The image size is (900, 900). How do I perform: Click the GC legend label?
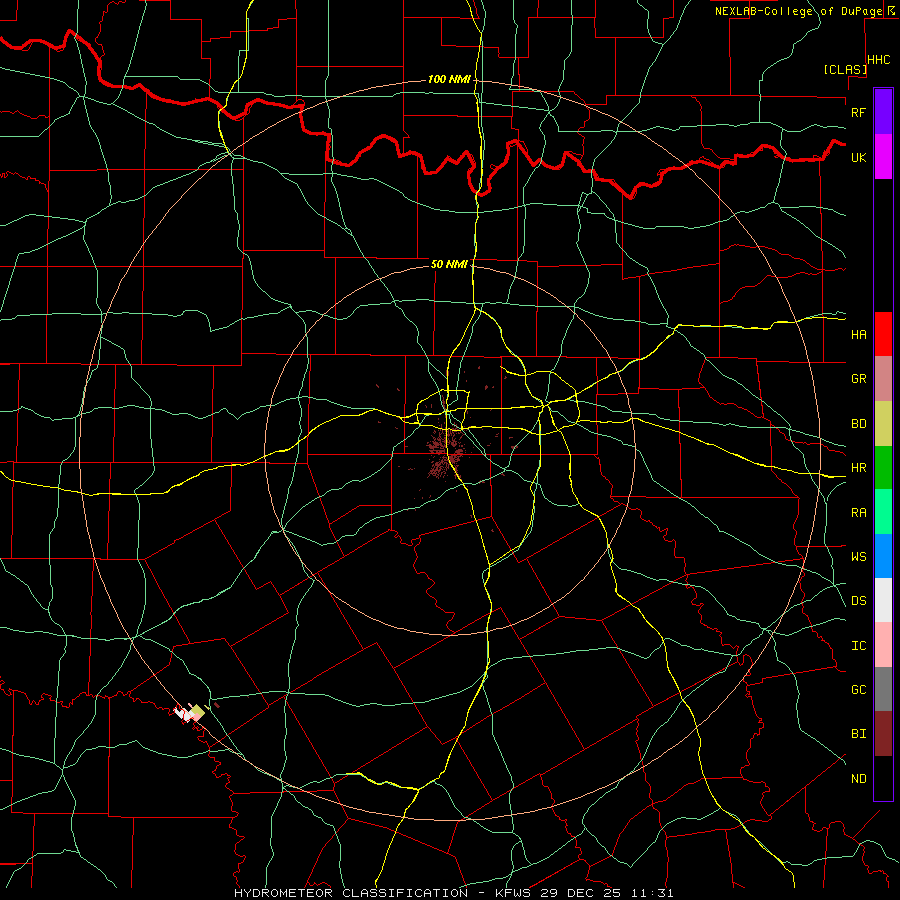[858, 690]
